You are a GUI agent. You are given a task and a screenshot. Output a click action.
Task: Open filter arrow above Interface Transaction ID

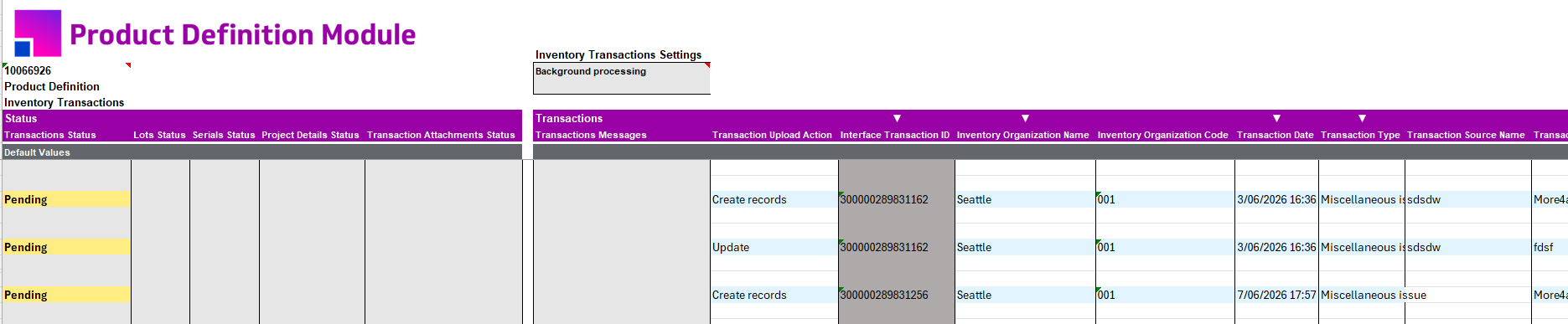897,119
